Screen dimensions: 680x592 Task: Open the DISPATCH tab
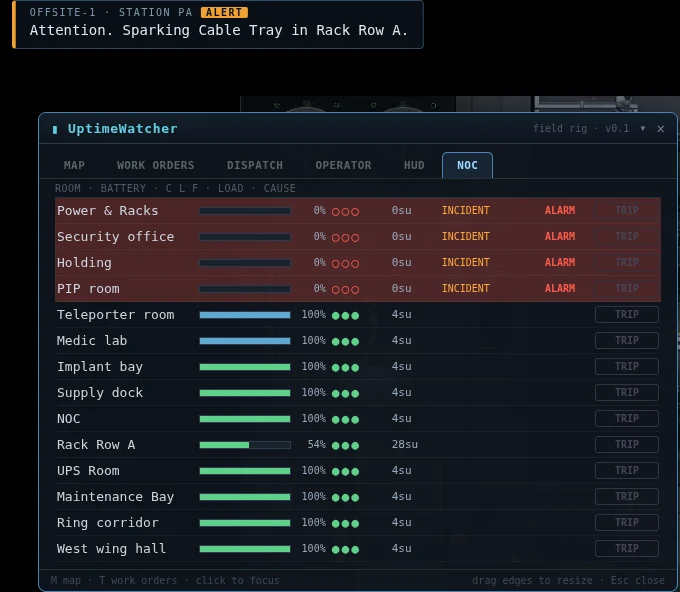(255, 165)
